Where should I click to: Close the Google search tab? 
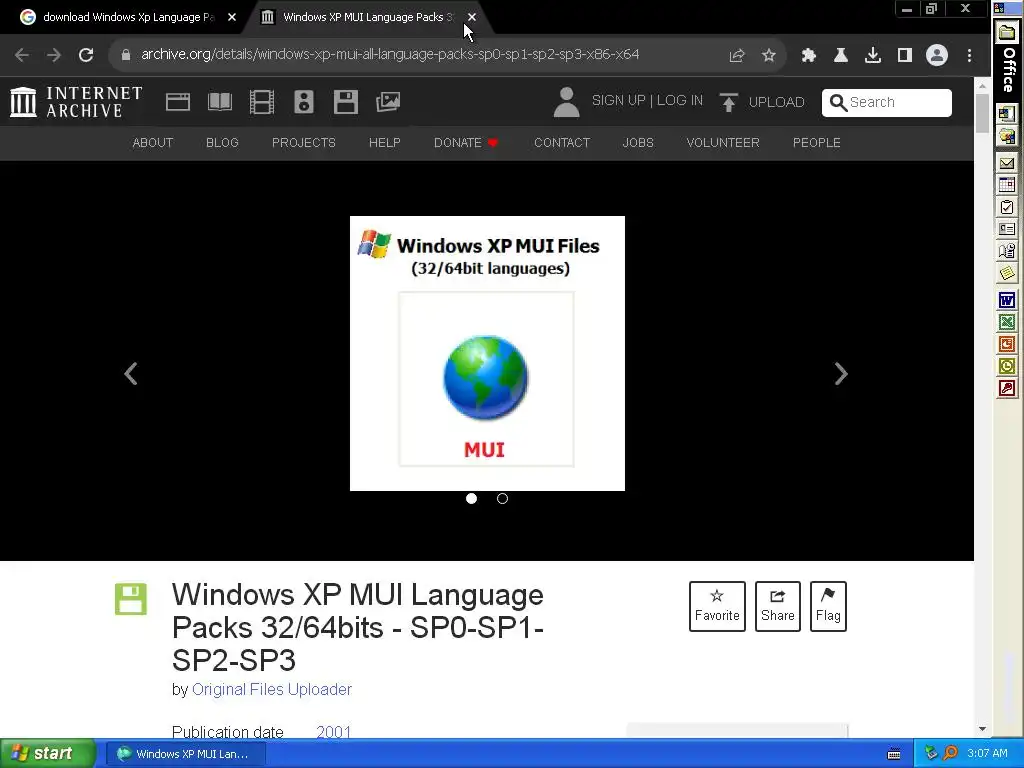[x=232, y=17]
